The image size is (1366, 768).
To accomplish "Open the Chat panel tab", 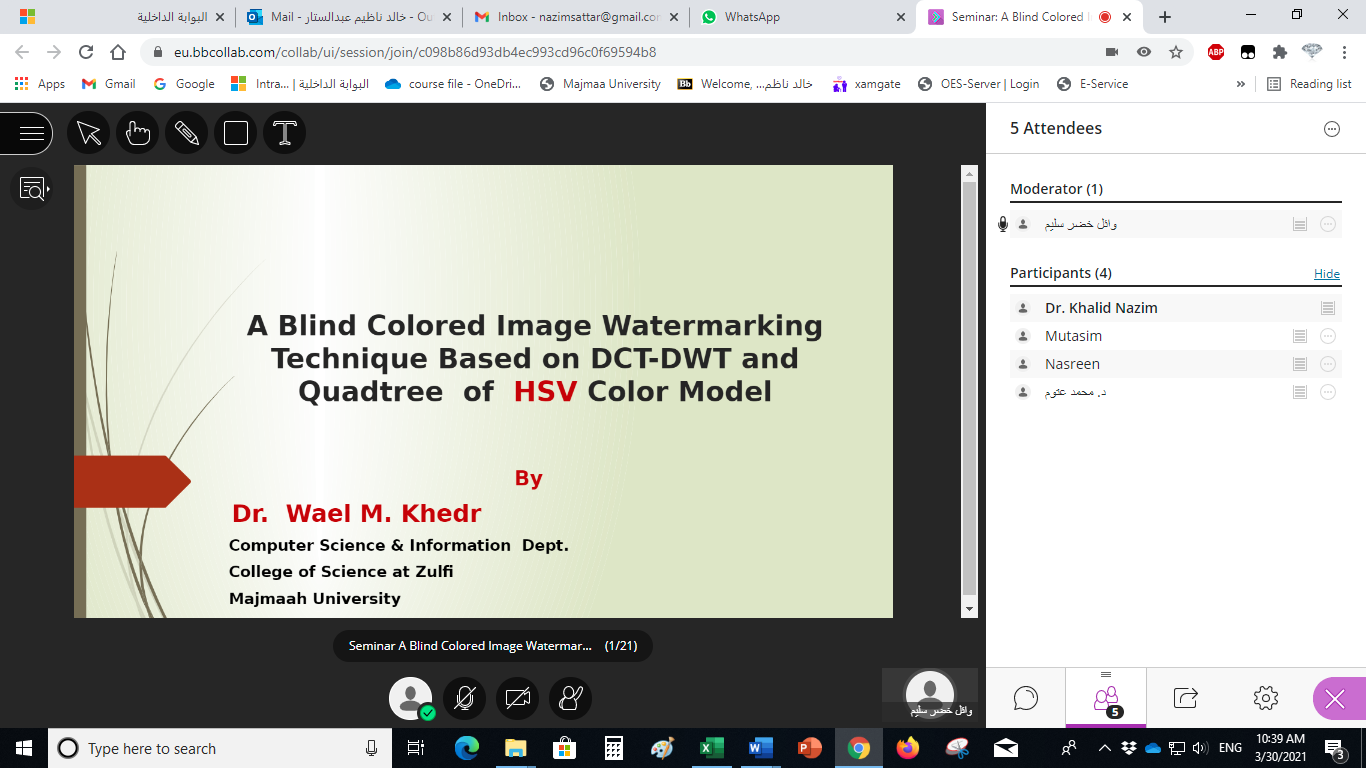I will click(1026, 698).
